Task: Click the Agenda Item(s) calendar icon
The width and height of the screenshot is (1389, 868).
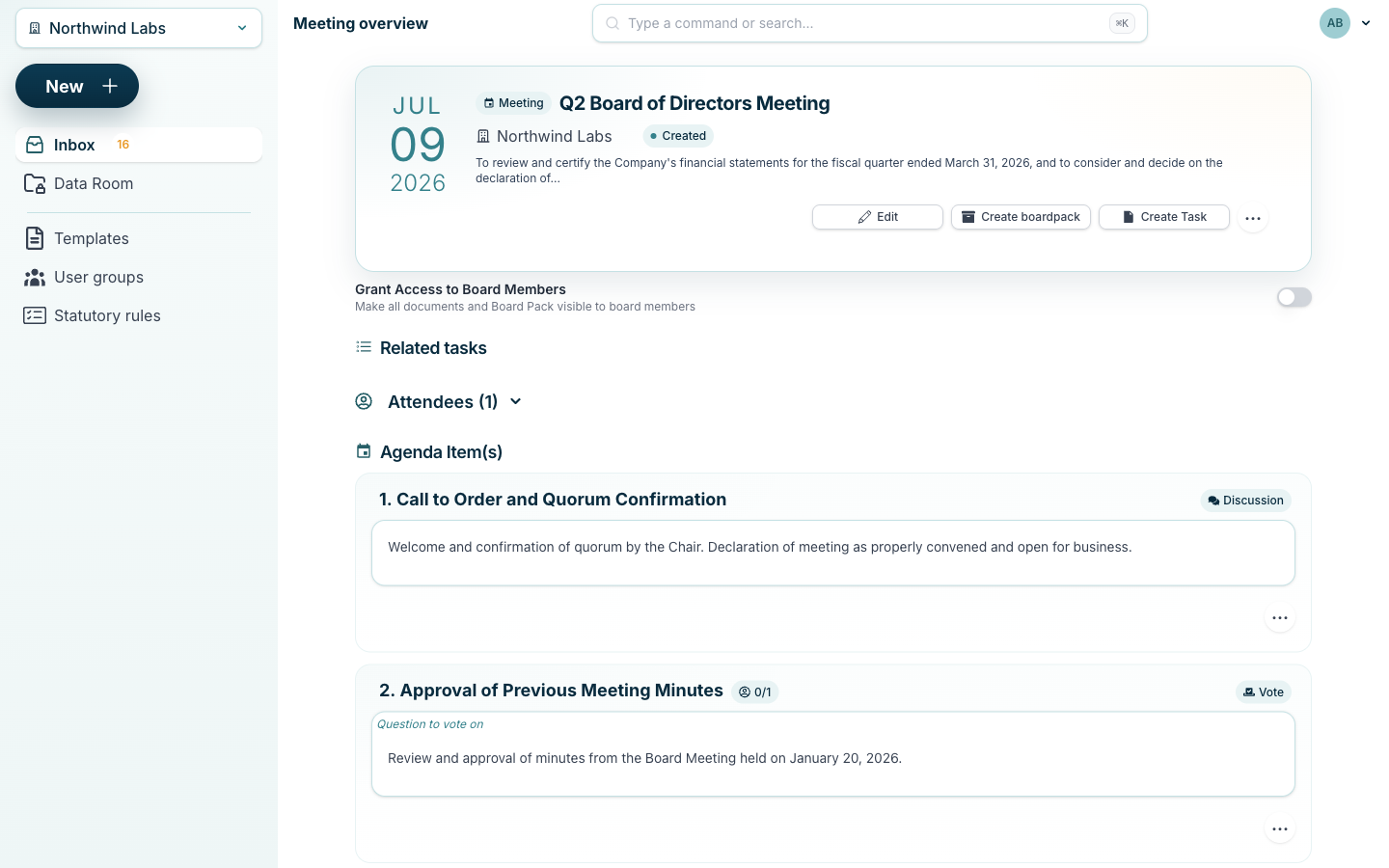Action: 364,451
